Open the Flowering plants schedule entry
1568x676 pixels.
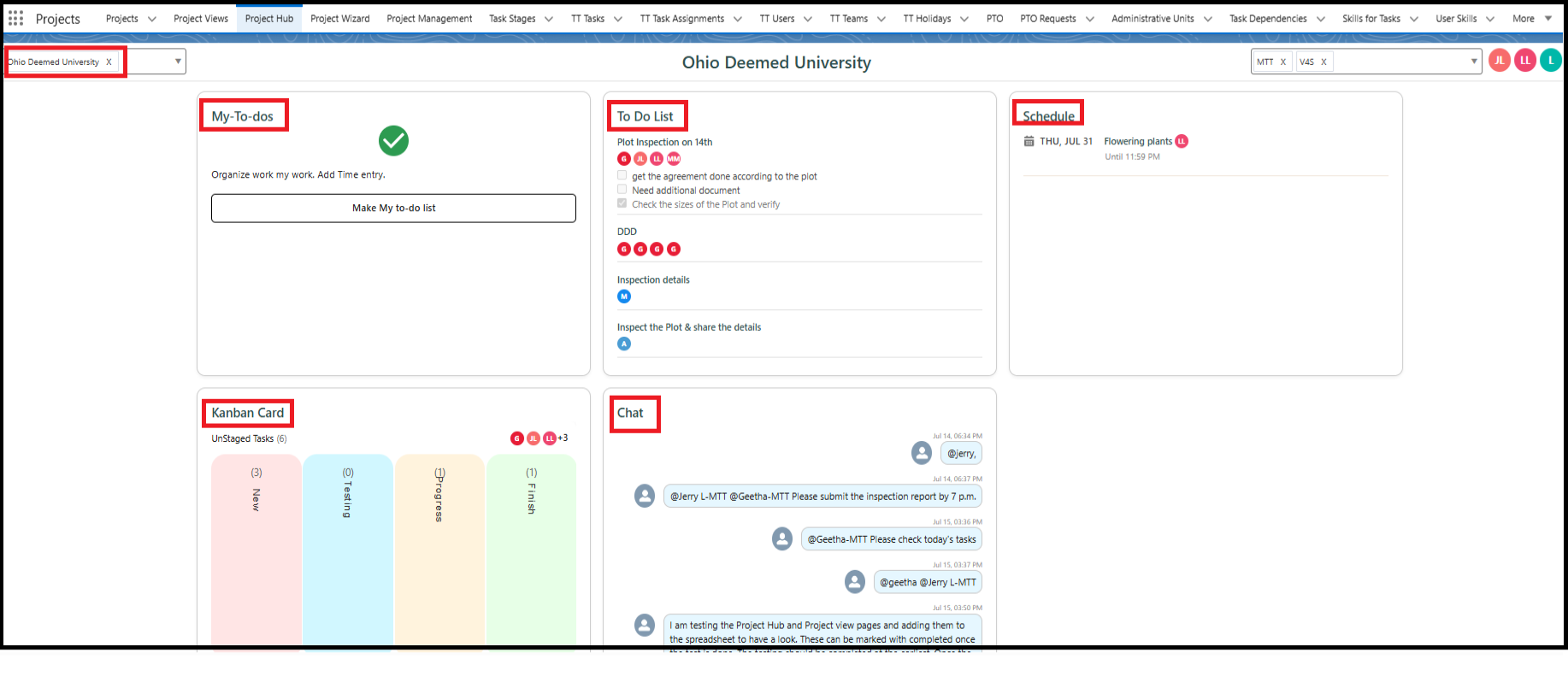pos(1138,141)
